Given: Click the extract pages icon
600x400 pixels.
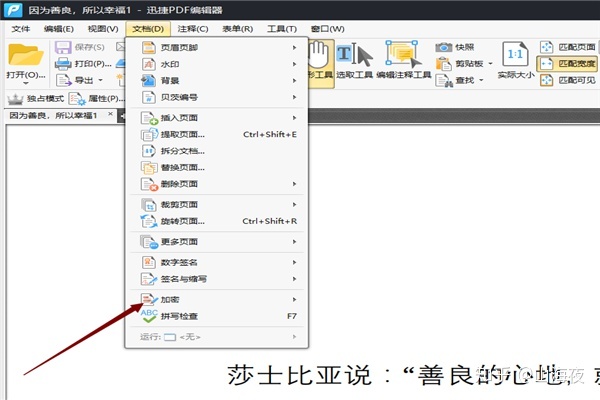Looking at the screenshot, I should pyautogui.click(x=149, y=134).
